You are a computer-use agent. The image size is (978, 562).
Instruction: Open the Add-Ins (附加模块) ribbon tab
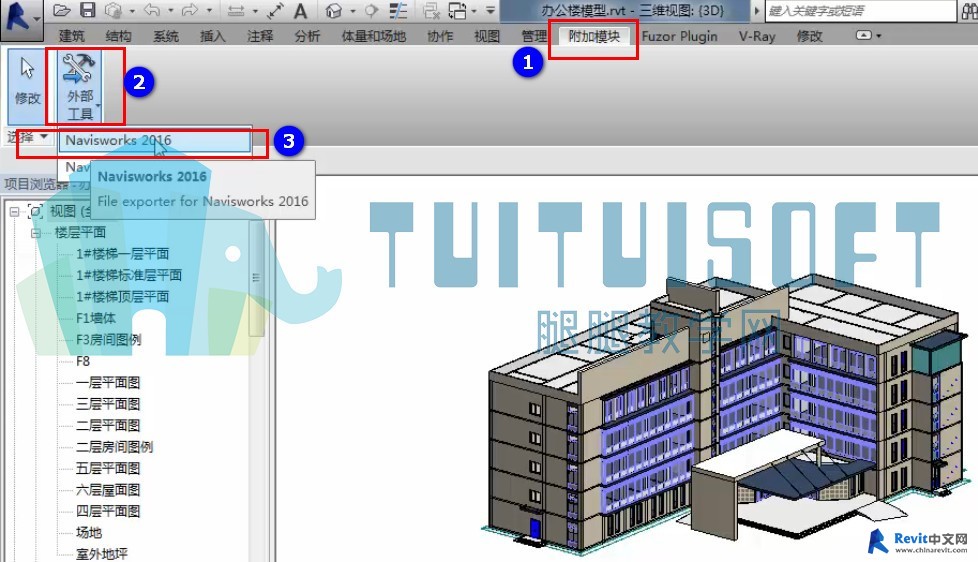point(594,36)
